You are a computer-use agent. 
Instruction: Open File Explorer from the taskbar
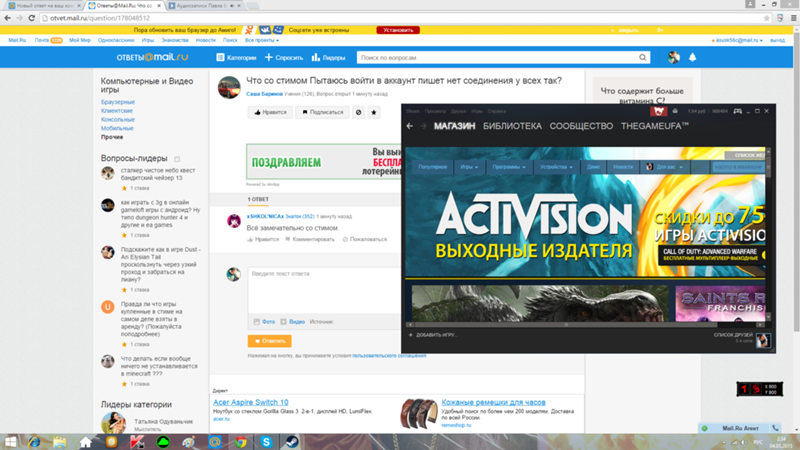click(60, 442)
